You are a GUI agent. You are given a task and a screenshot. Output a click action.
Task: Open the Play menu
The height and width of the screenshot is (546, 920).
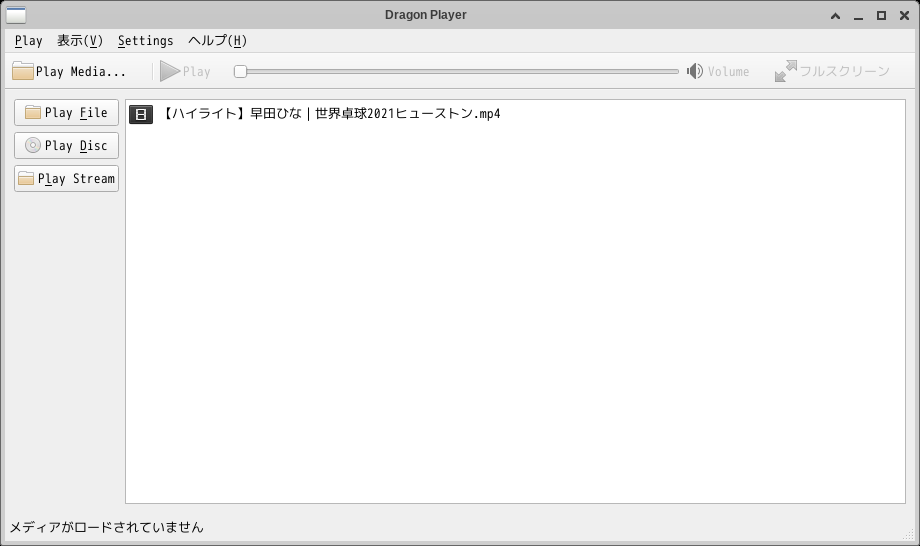pos(28,40)
